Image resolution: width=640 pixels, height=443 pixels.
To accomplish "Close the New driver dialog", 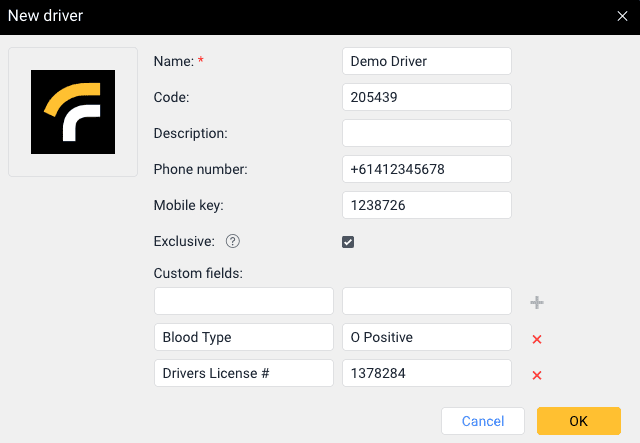I will (x=622, y=15).
